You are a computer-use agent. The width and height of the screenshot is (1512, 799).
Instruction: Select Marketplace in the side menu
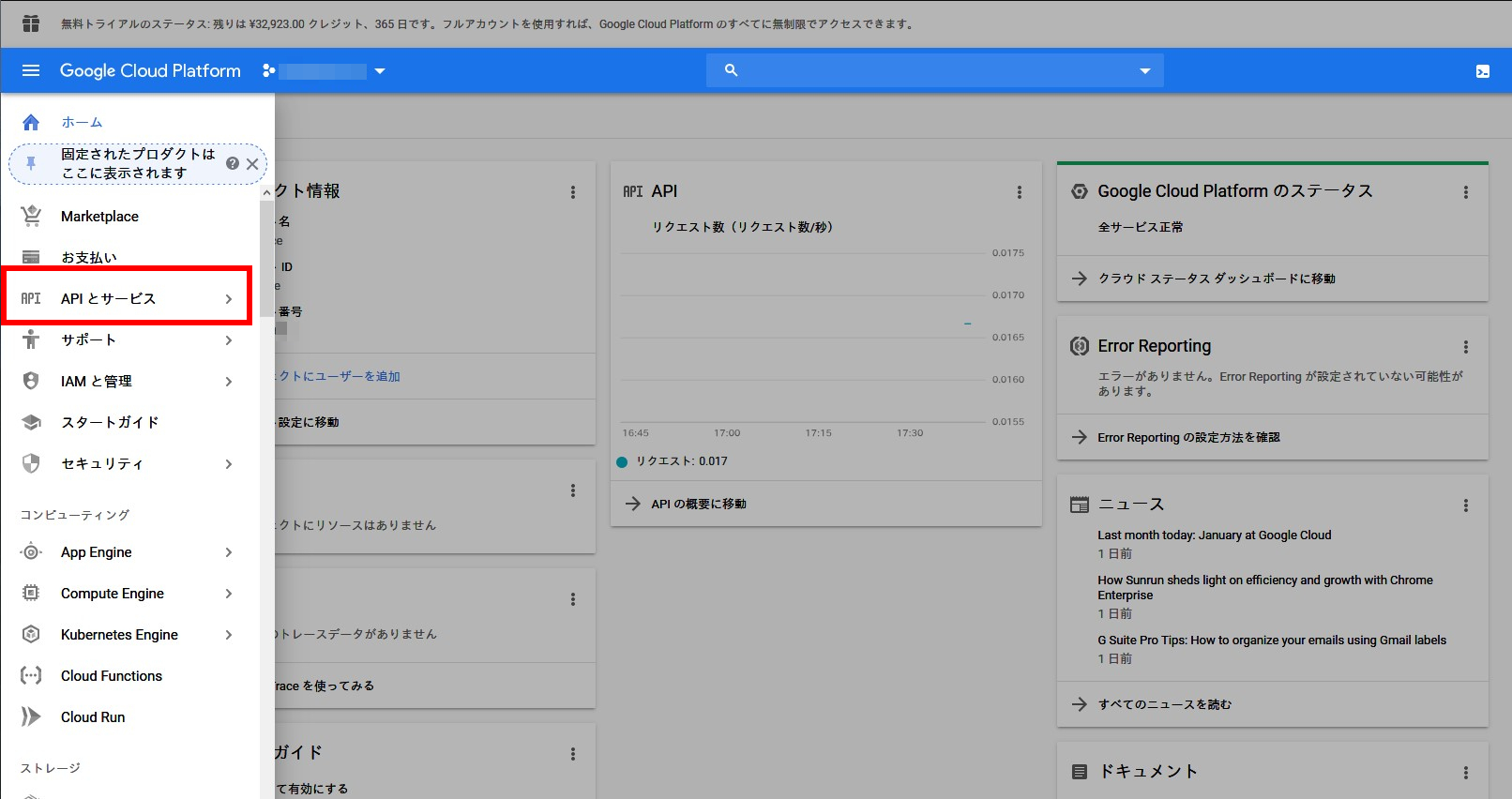point(99,217)
